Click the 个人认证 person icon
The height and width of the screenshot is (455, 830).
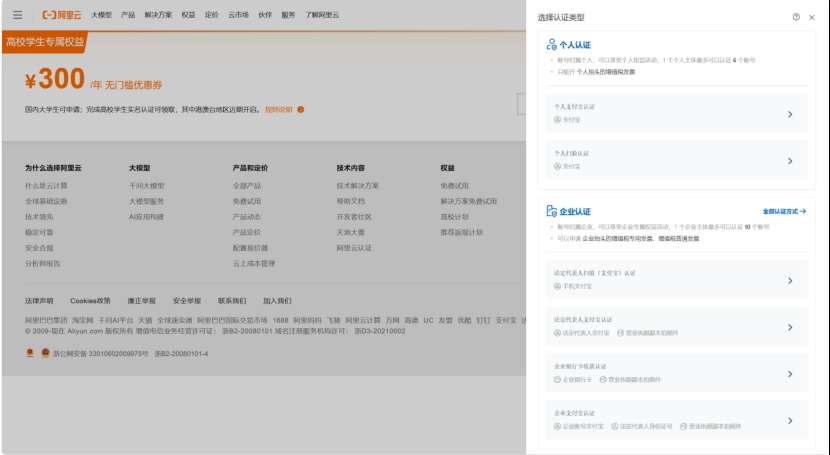[x=552, y=44]
